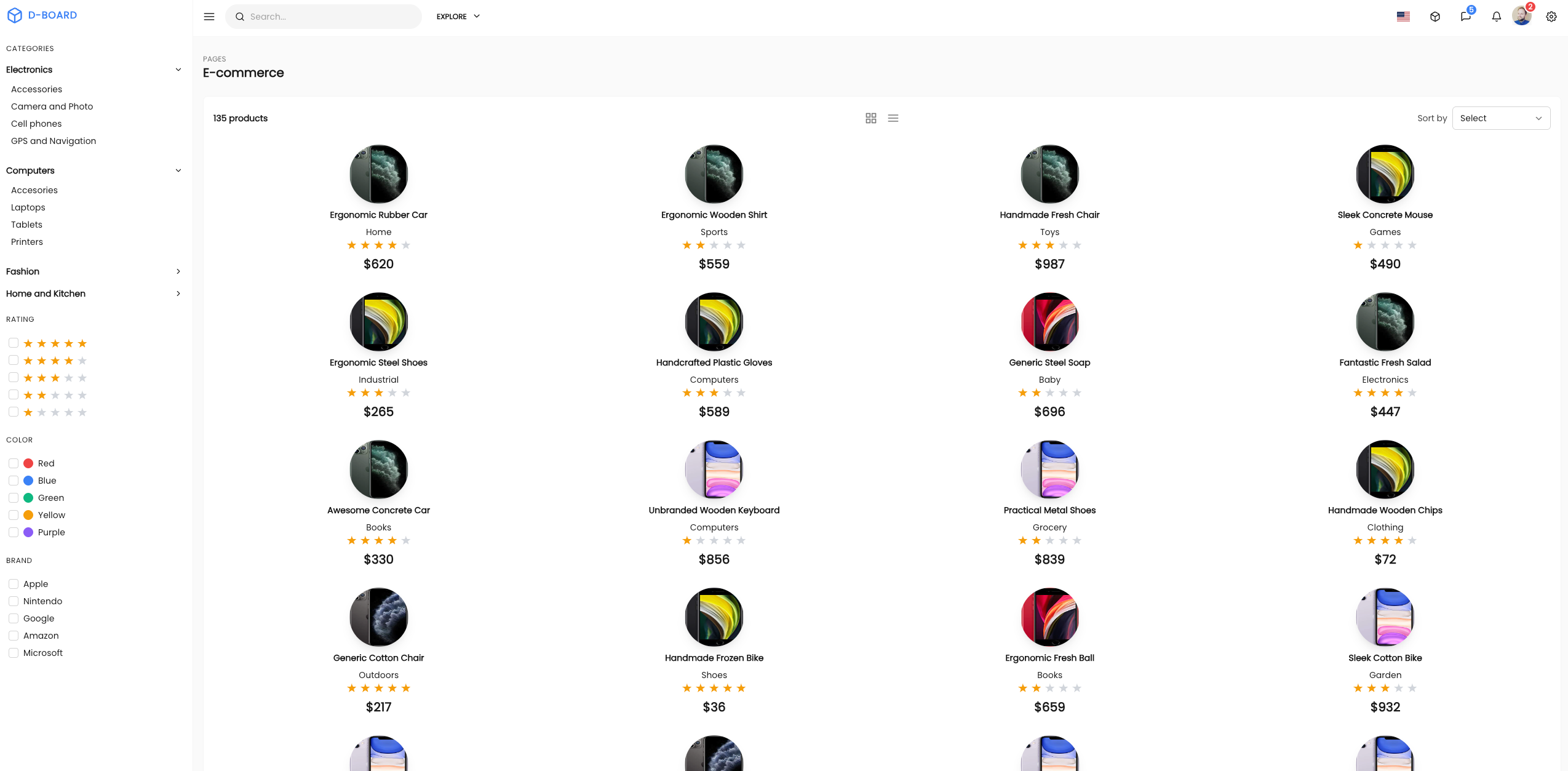The image size is (1568, 771).
Task: Open Handmade Wooden Chips product link
Action: [x=1385, y=510]
